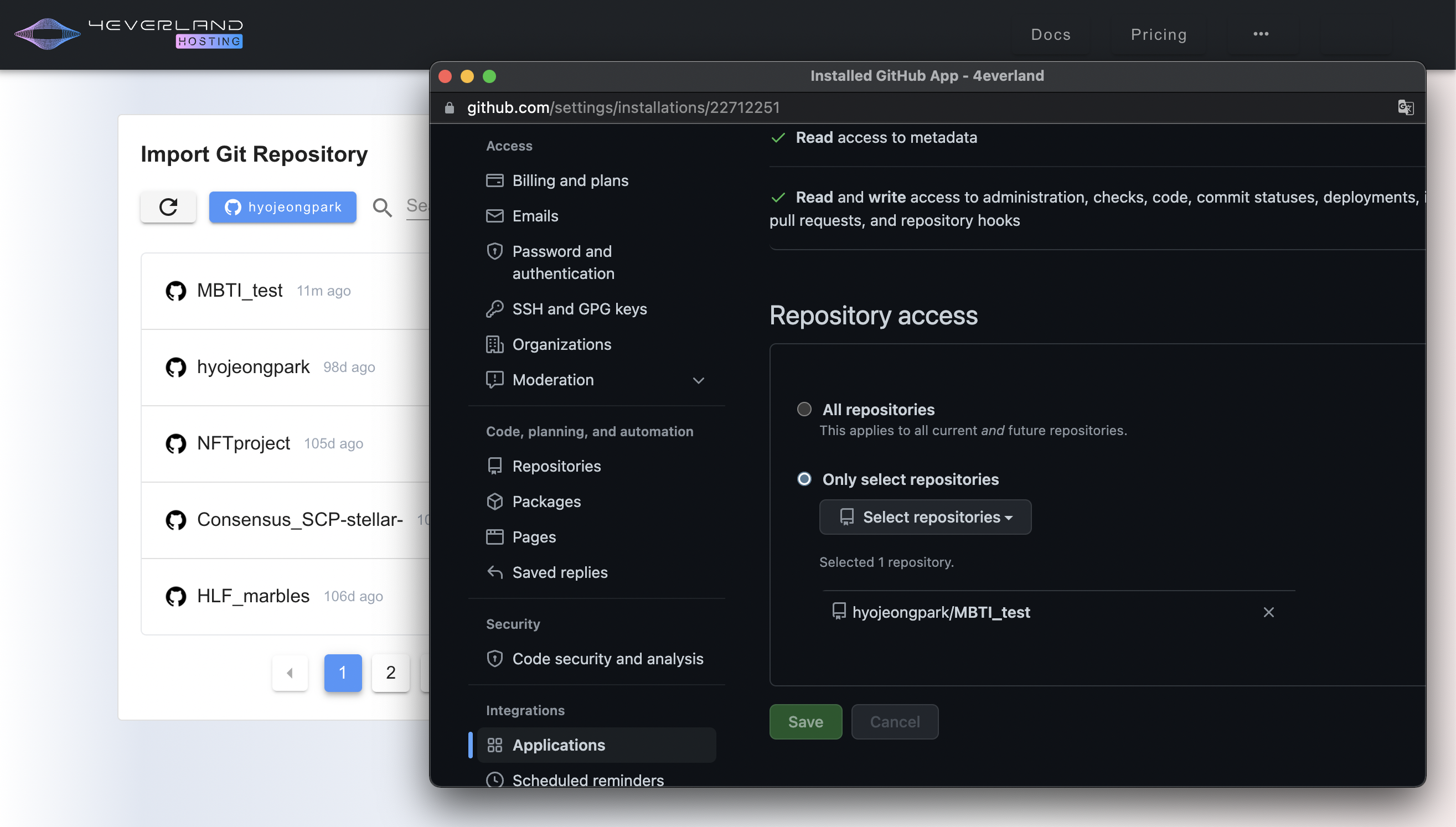Go to Billing and plans
The height and width of the screenshot is (827, 1456).
click(x=570, y=180)
